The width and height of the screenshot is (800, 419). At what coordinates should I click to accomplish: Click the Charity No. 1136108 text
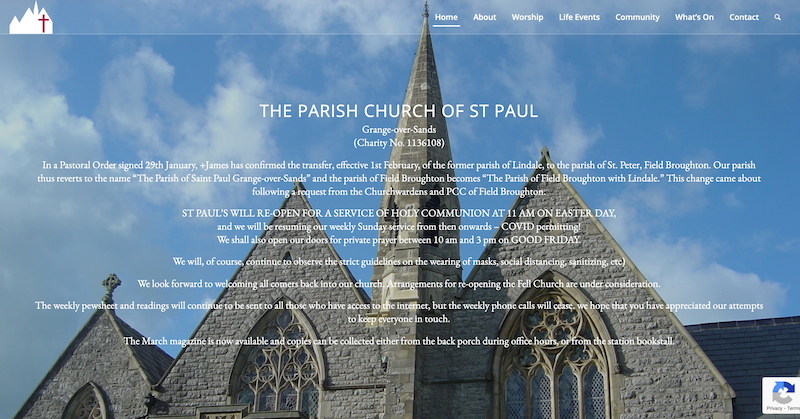coord(399,143)
